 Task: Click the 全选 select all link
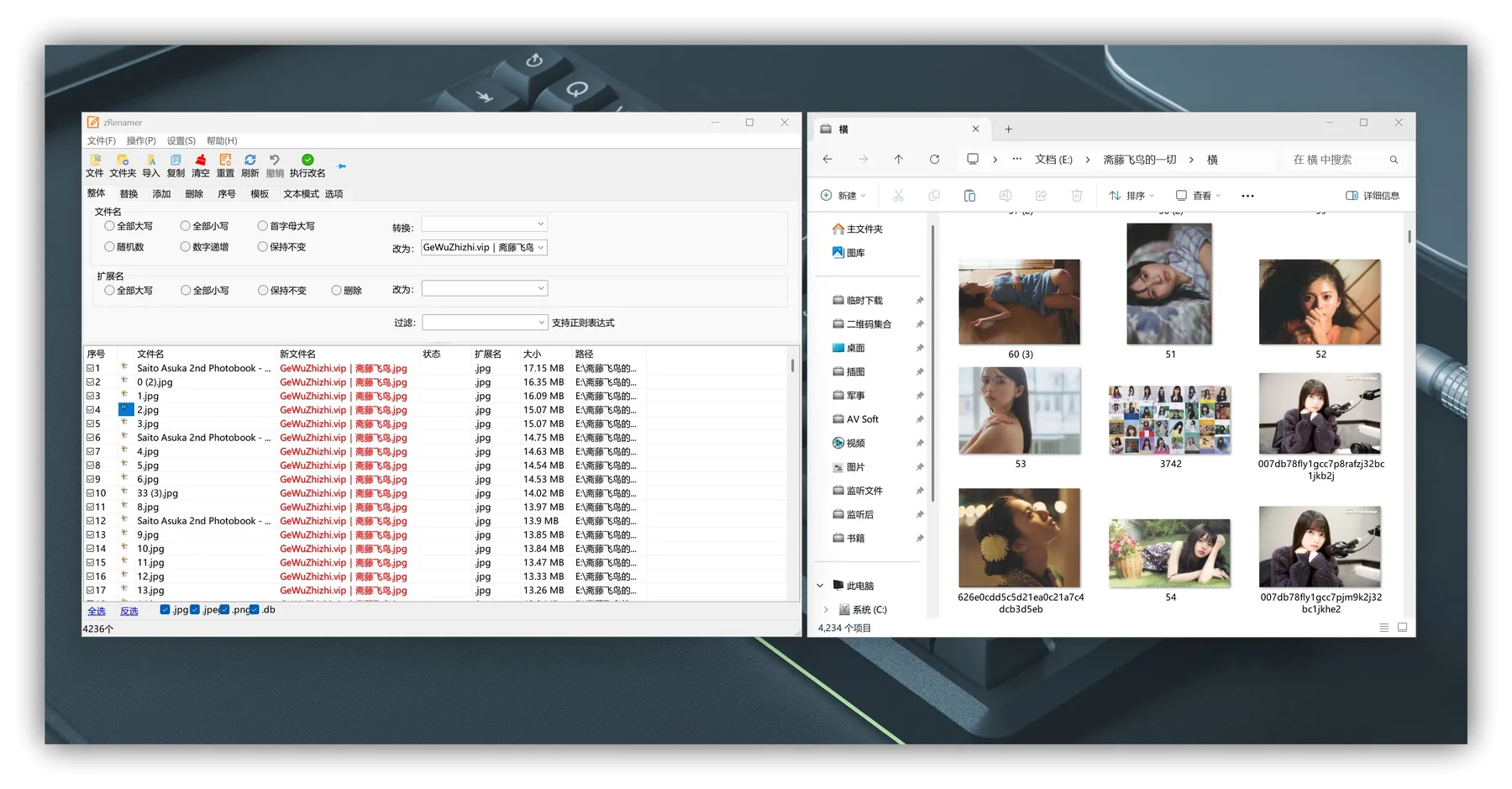point(97,611)
